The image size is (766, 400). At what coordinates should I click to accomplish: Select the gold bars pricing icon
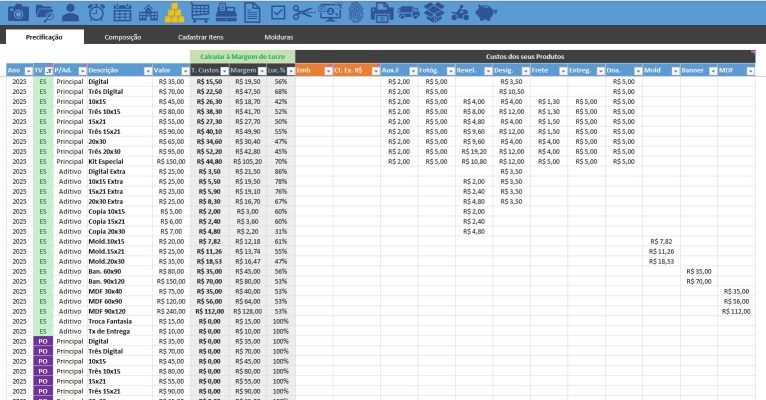pos(174,12)
